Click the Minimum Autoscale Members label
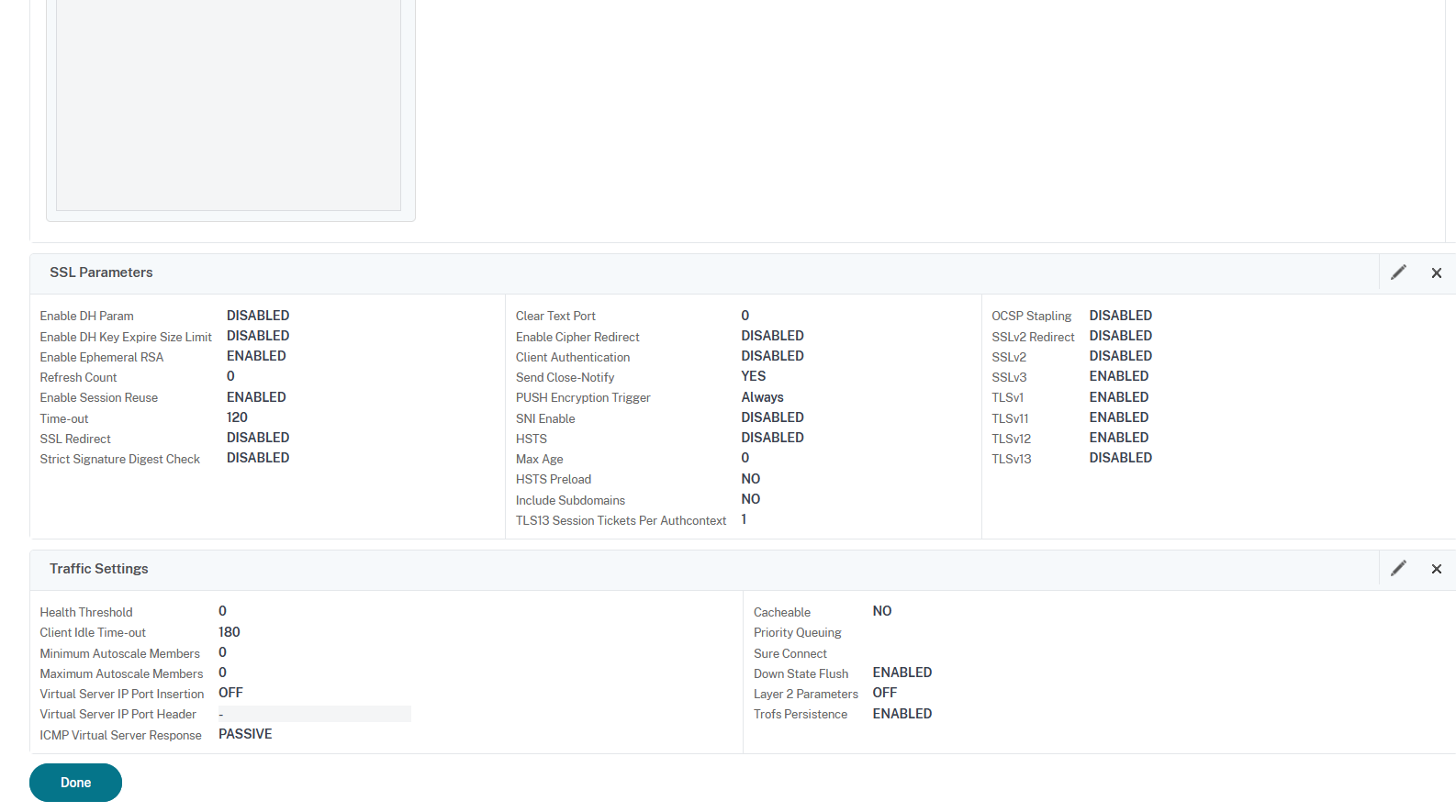The height and width of the screenshot is (812, 1456). tap(119, 654)
